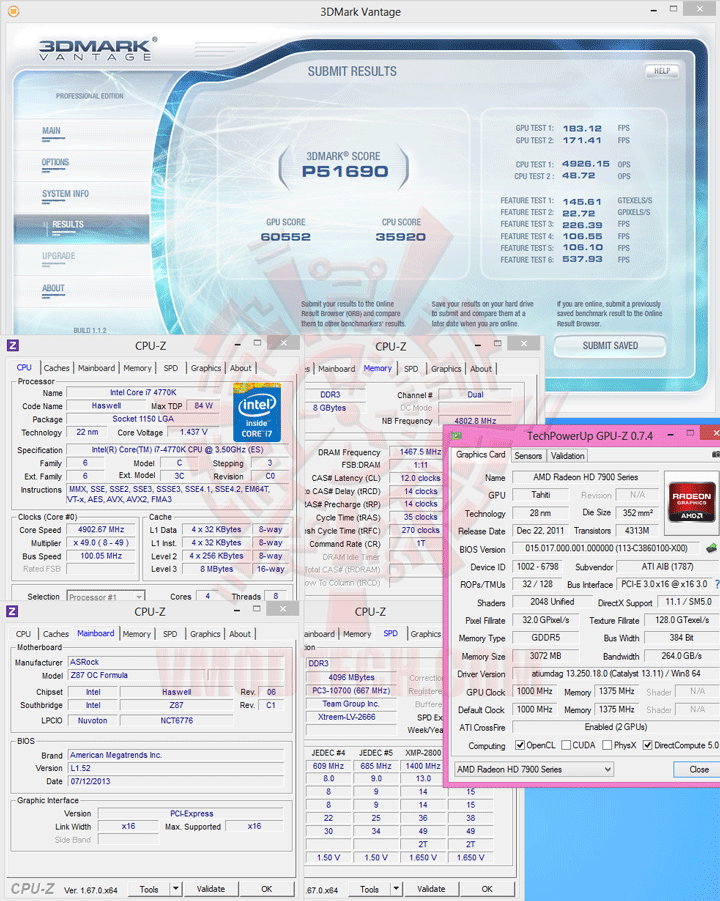Screen dimensions: 720x901
Task: Toggle the DirectCompute 5.0 checkbox
Action: [648, 745]
